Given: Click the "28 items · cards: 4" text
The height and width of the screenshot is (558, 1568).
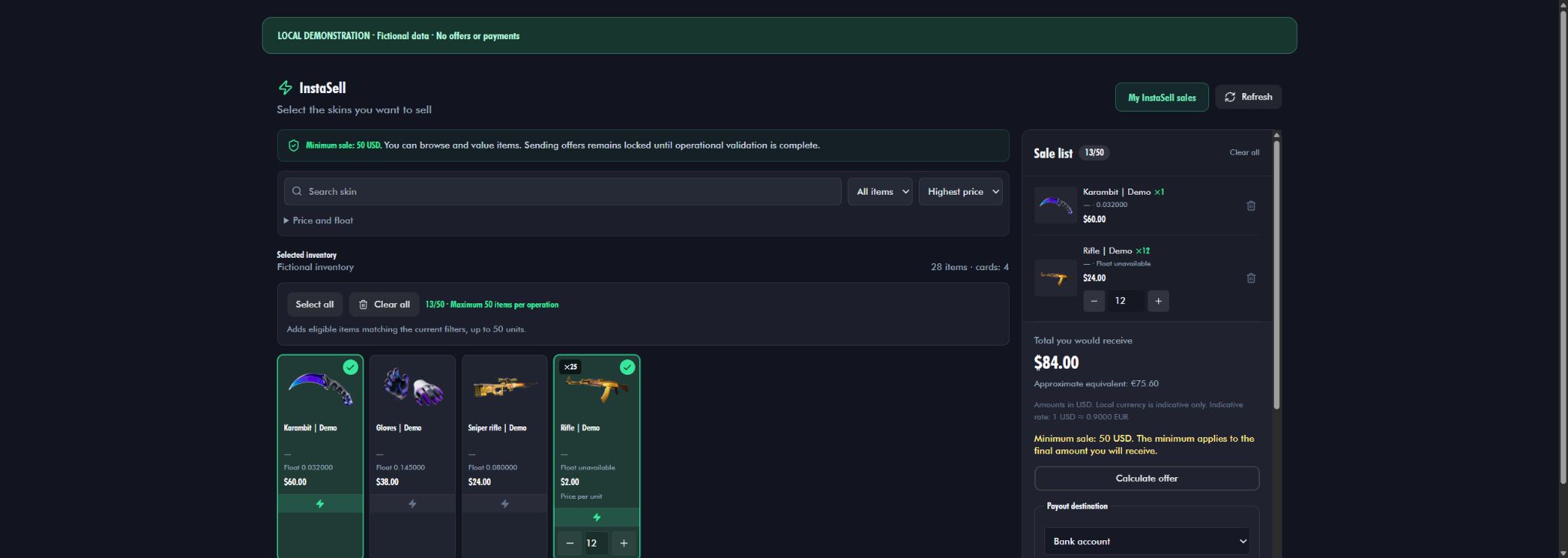Looking at the screenshot, I should (970, 267).
